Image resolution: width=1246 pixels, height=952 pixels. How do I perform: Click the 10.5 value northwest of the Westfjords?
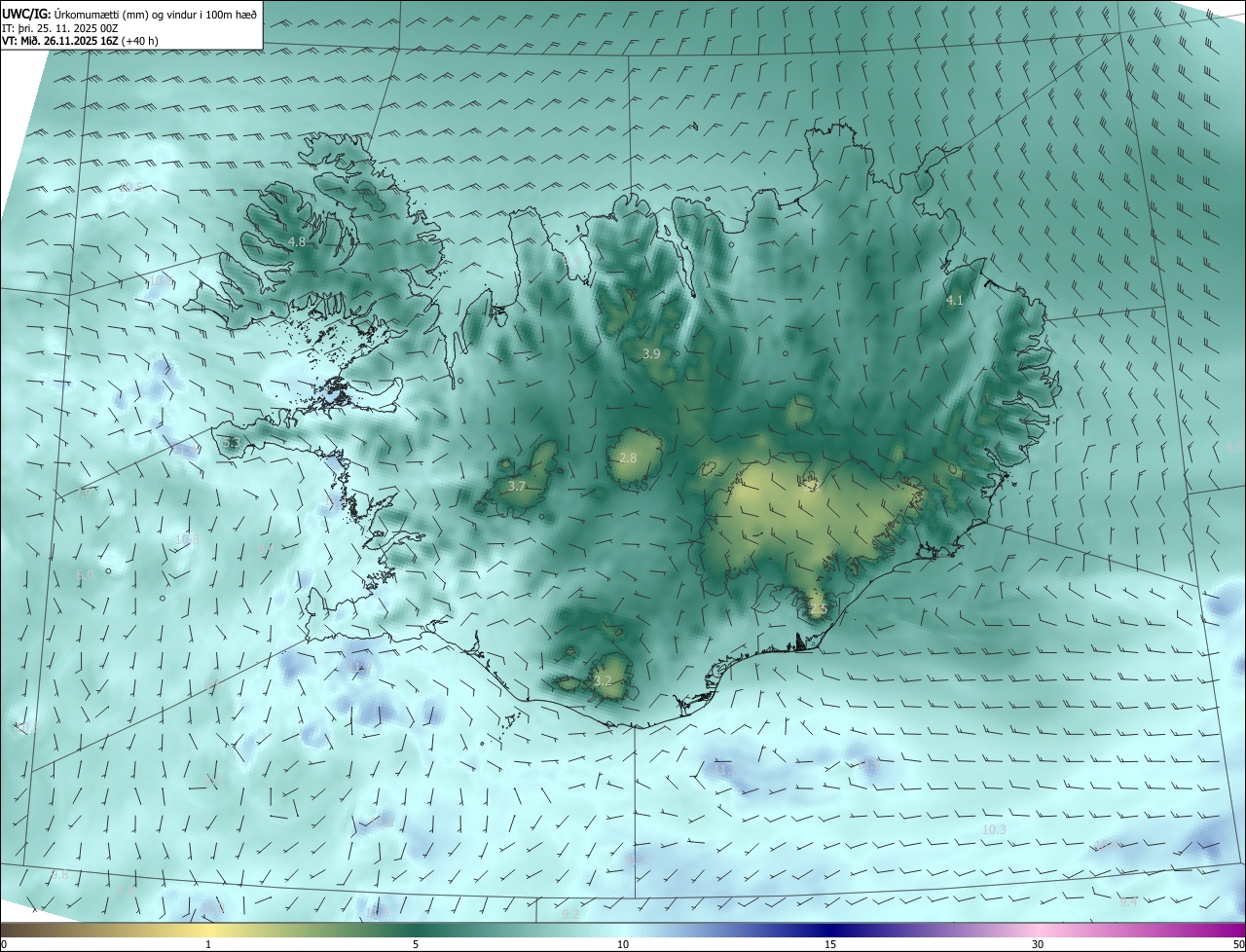(131, 187)
